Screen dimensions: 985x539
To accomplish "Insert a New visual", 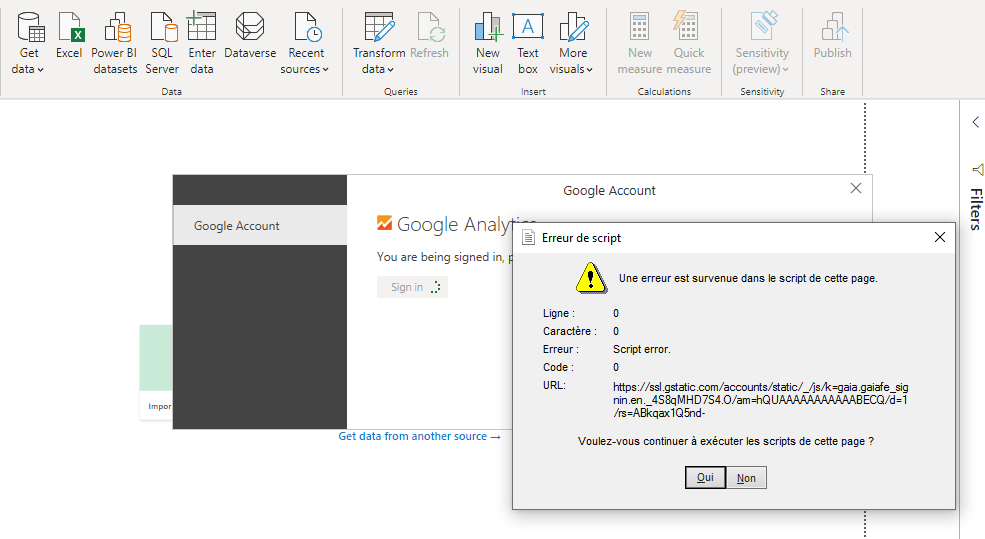I will point(487,44).
